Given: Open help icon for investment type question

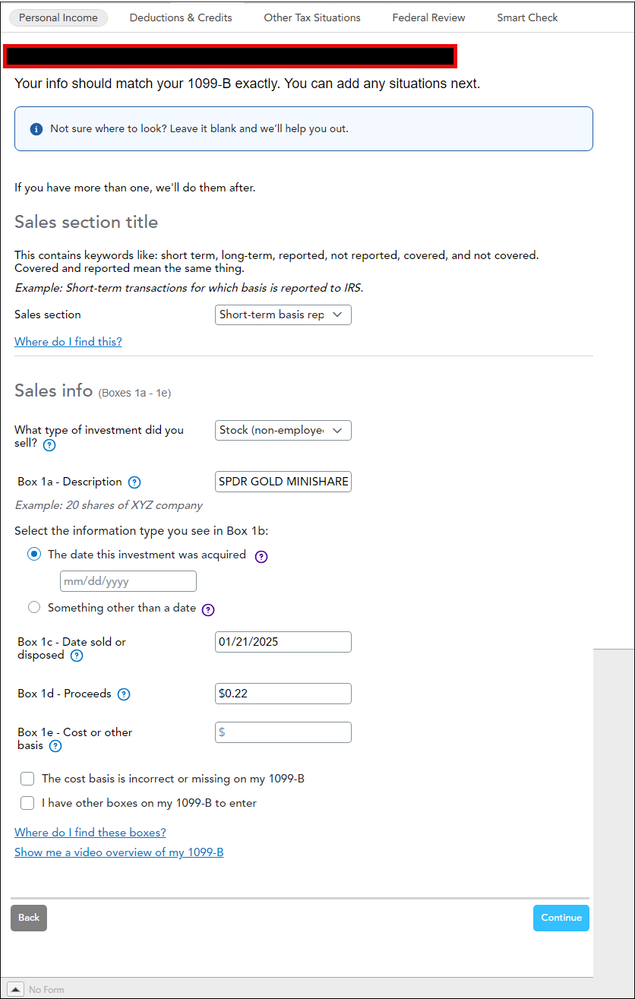Looking at the screenshot, I should tap(49, 445).
